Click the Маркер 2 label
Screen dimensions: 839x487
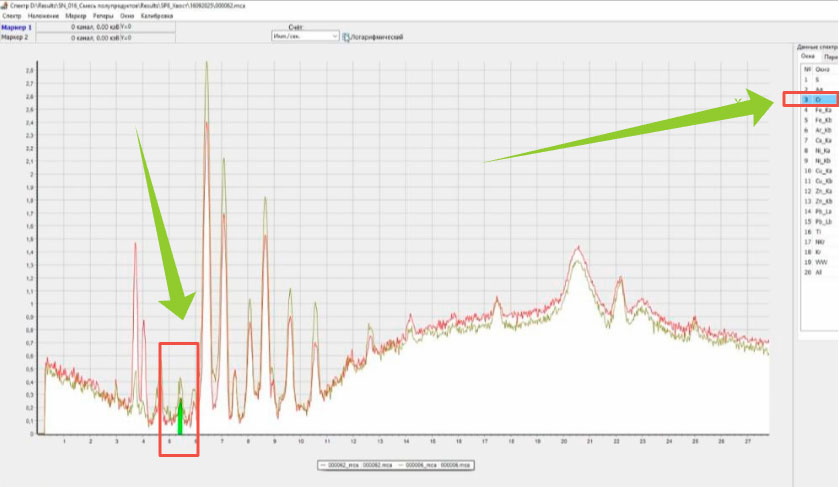coord(16,37)
